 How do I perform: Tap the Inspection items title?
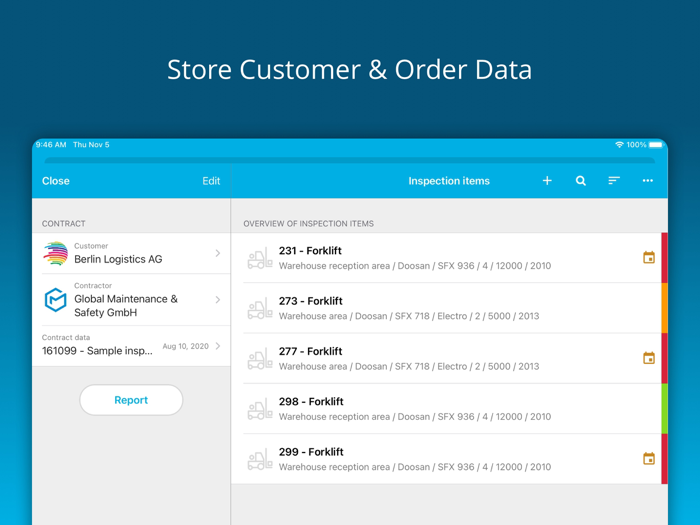point(449,181)
